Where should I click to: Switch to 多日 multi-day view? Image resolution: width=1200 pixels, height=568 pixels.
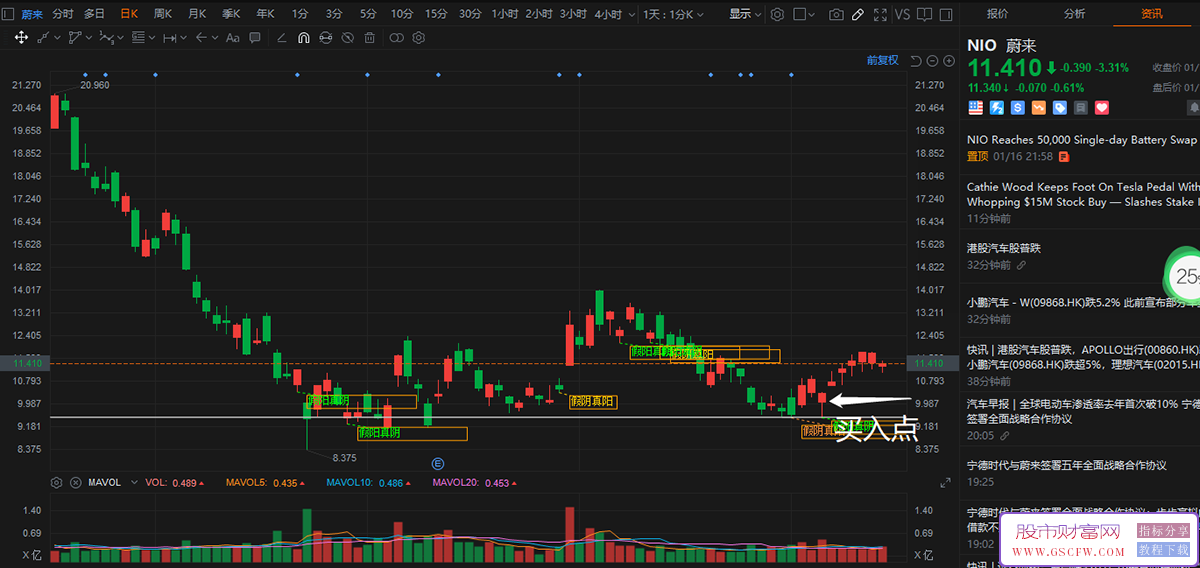[94, 14]
